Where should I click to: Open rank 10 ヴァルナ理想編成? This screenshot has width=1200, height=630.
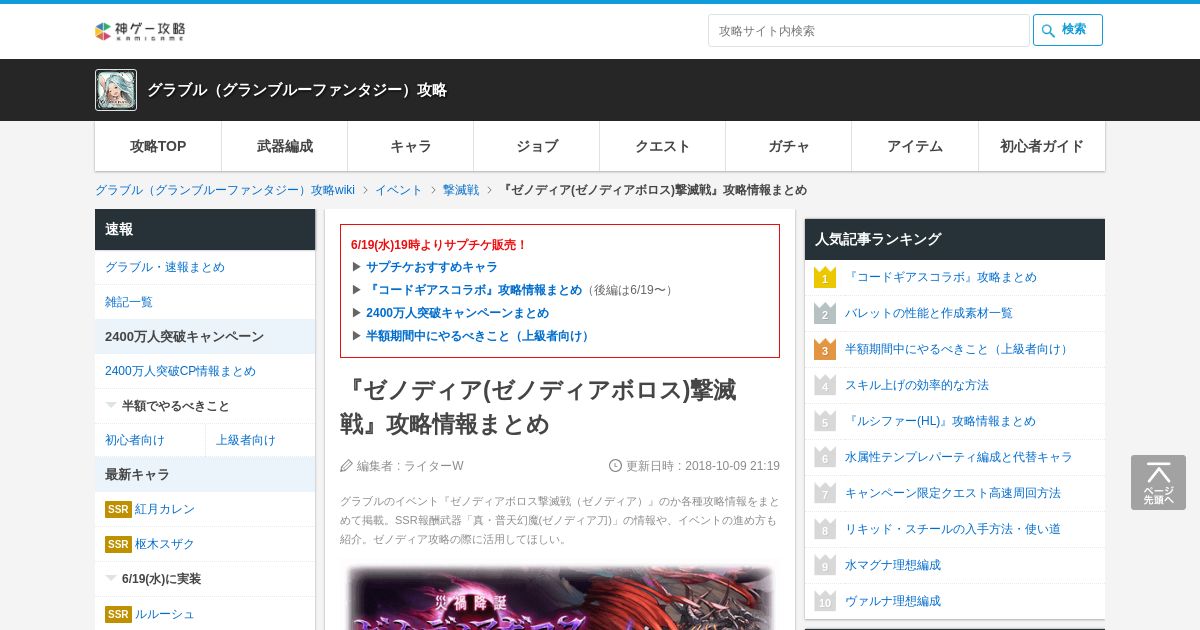point(893,601)
